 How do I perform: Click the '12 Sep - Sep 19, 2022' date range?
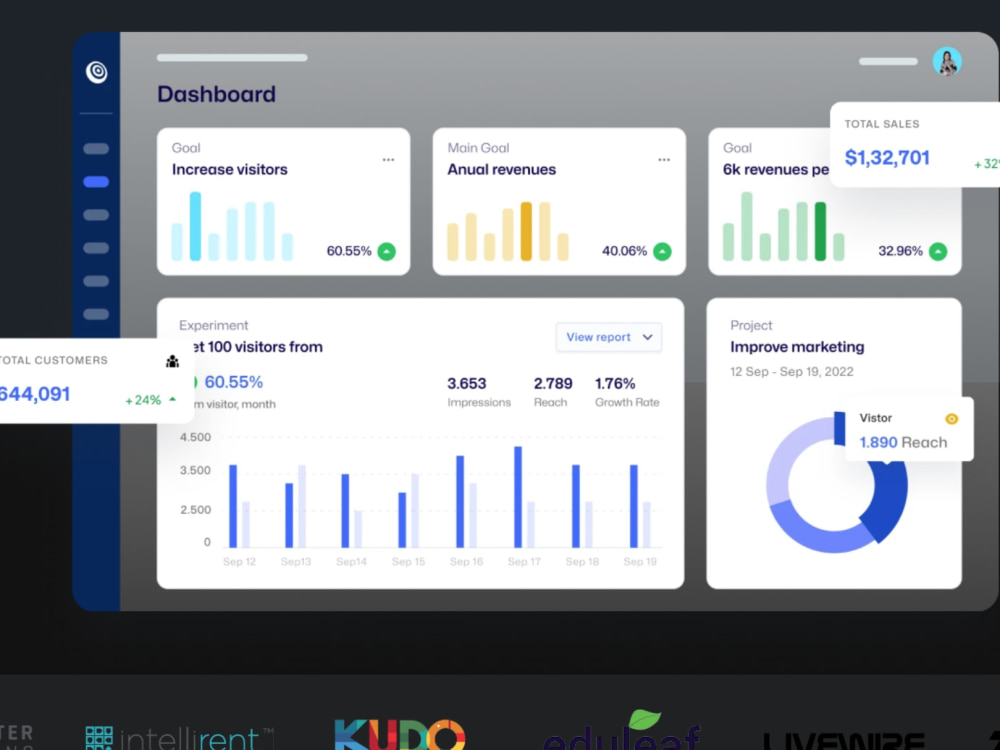tap(791, 372)
